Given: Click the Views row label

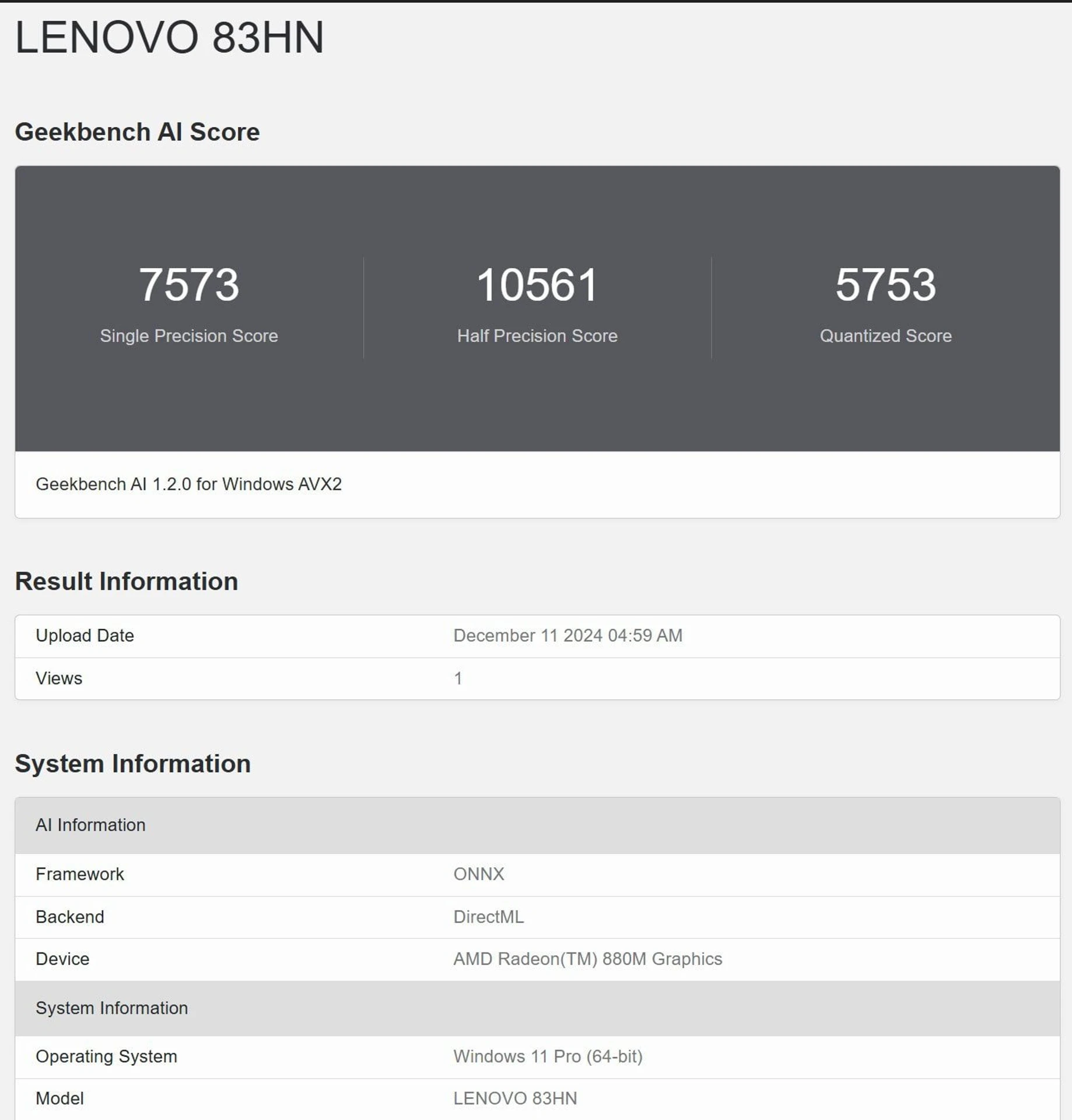Looking at the screenshot, I should coord(59,678).
